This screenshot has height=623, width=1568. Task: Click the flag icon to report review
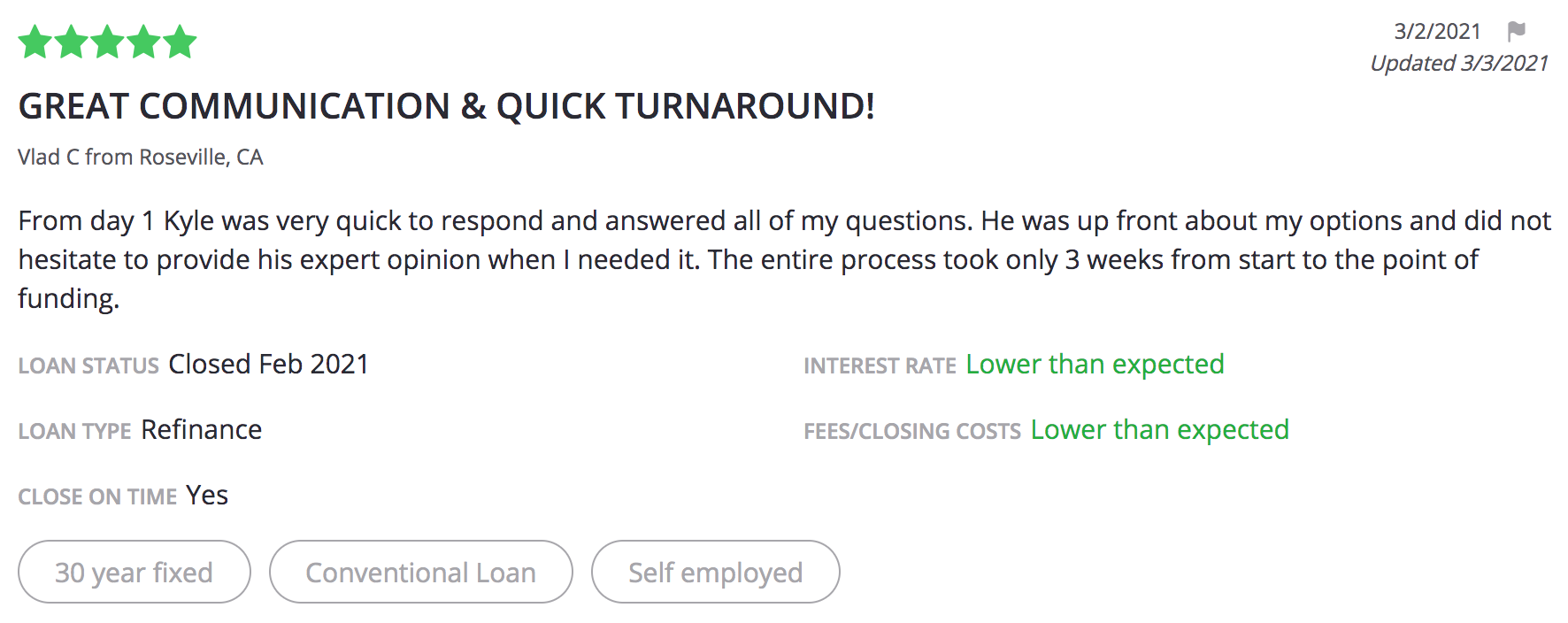[1516, 32]
